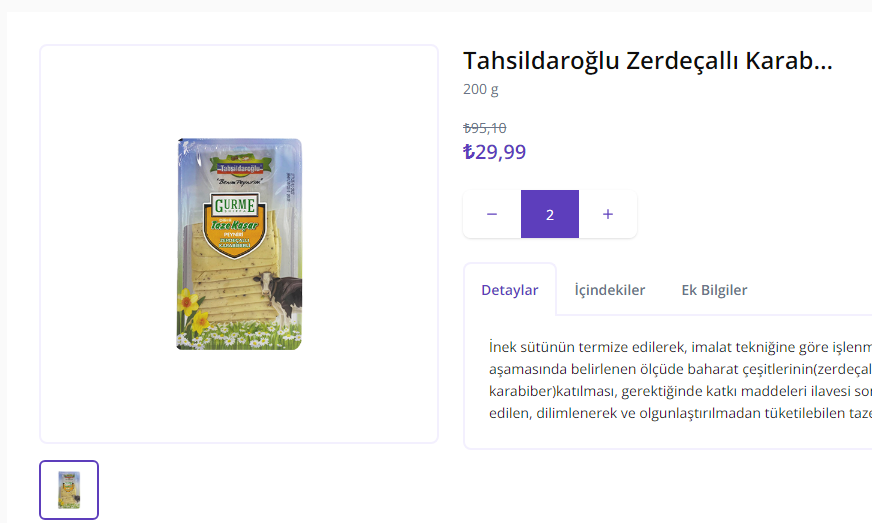This screenshot has width=872, height=523.
Task: Switch to the Ek Bilgiler tab
Action: (x=714, y=290)
